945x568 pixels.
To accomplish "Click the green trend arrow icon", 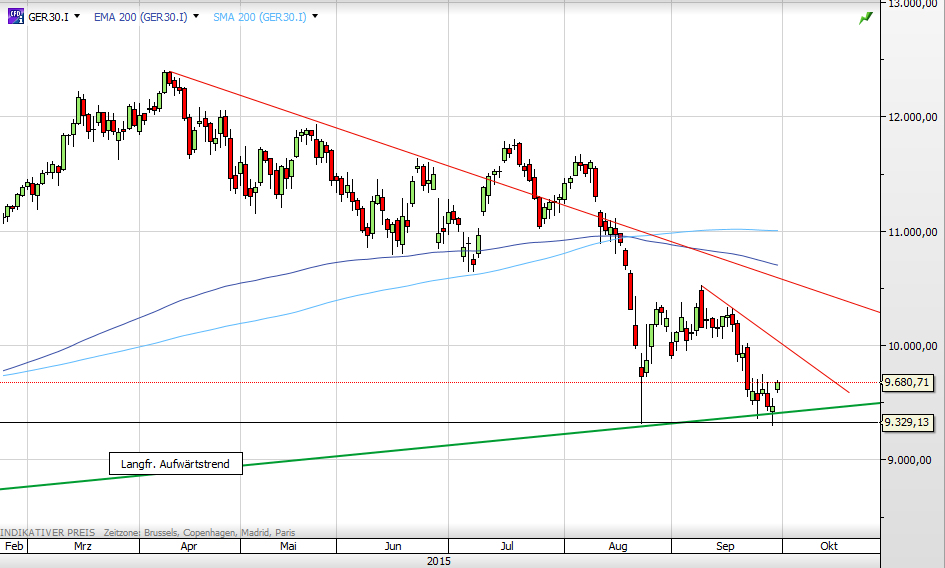I will tap(865, 18).
